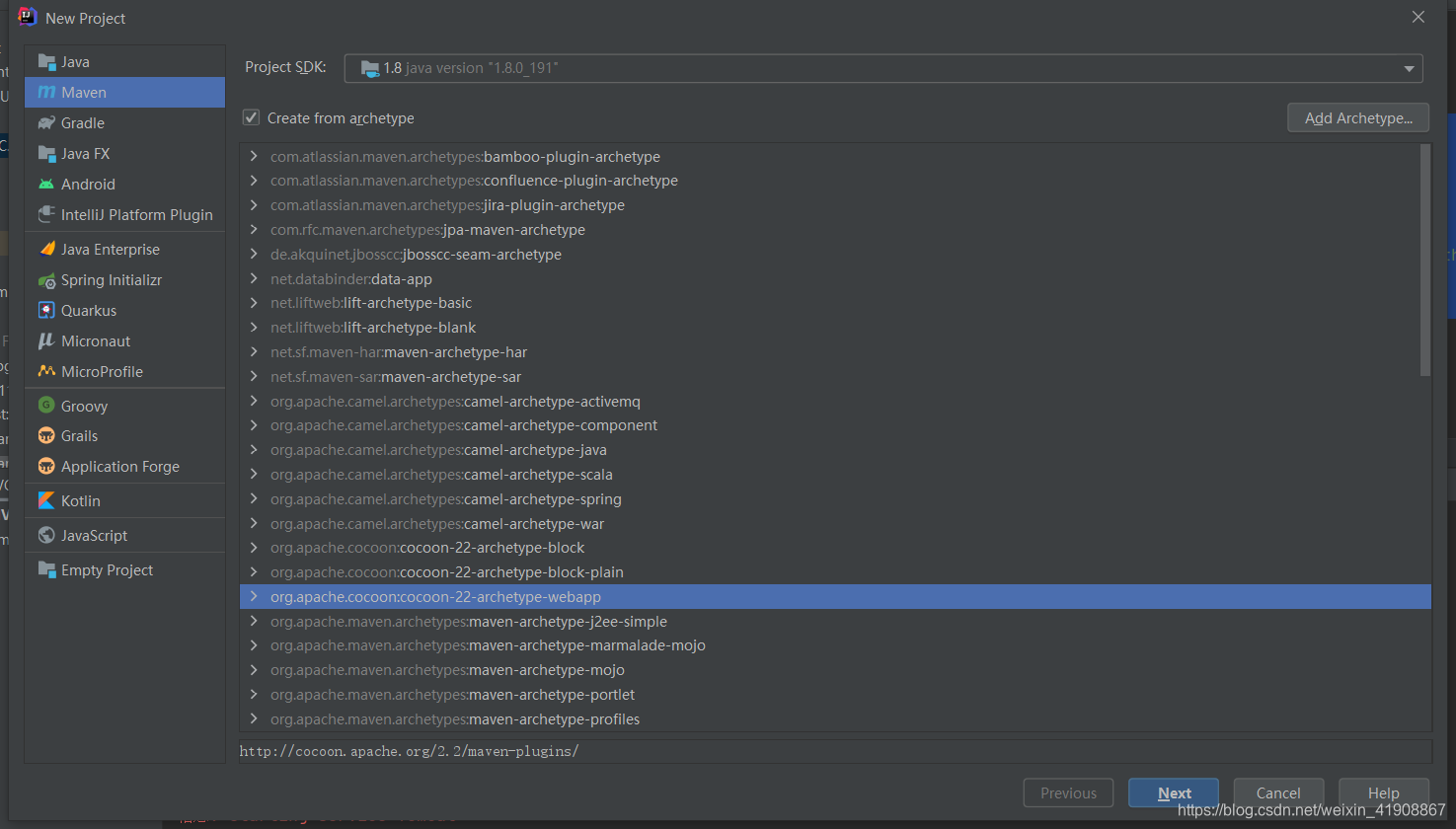Select maven-archetype-mojo row
Screen dimensions: 1456x829
pyautogui.click(x=835, y=670)
